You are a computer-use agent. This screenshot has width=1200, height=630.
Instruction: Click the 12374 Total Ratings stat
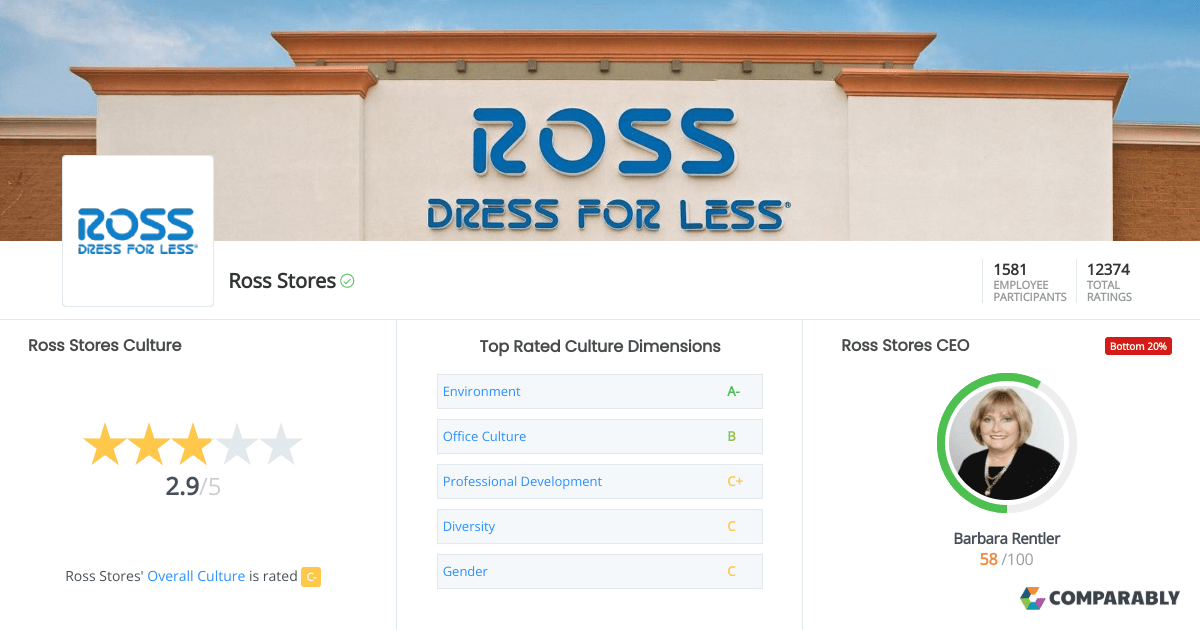coord(1109,282)
